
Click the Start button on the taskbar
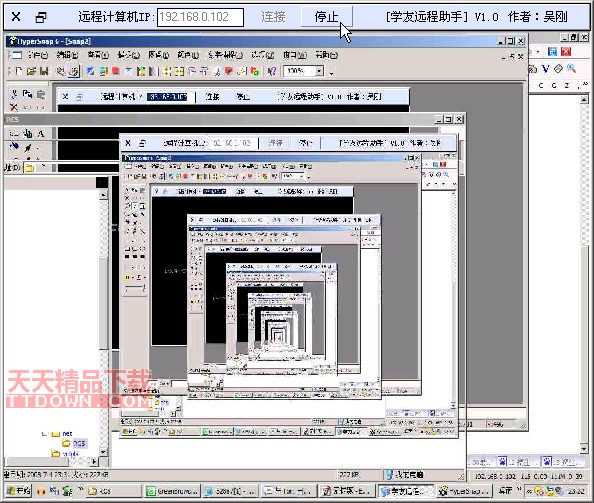pos(19,491)
